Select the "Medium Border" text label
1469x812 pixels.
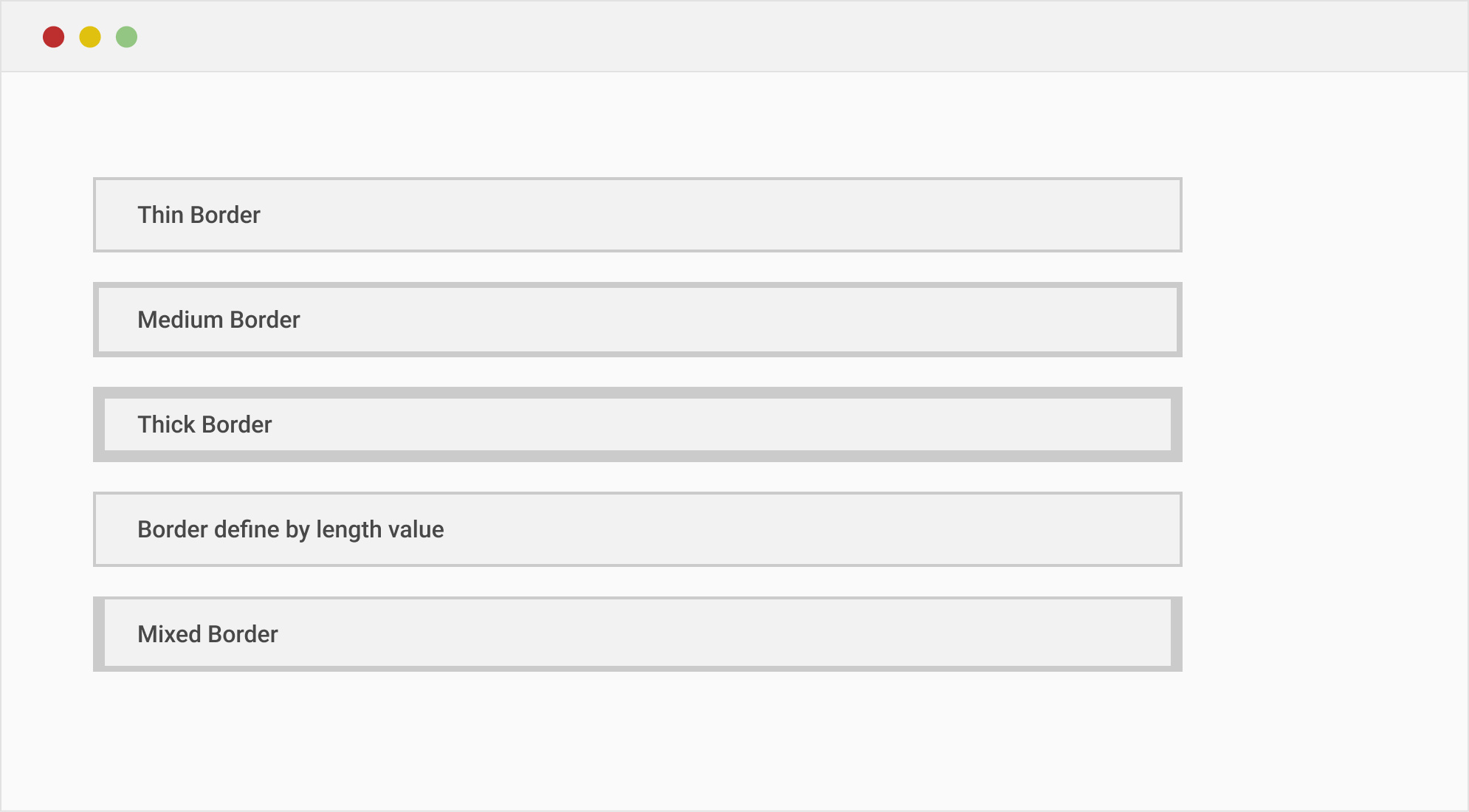pyautogui.click(x=219, y=320)
